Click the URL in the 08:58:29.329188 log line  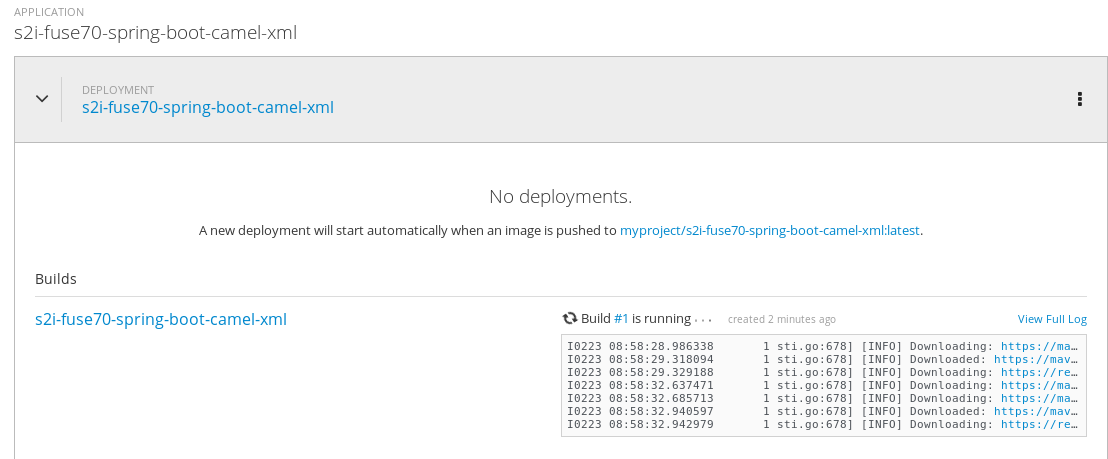click(1040, 372)
